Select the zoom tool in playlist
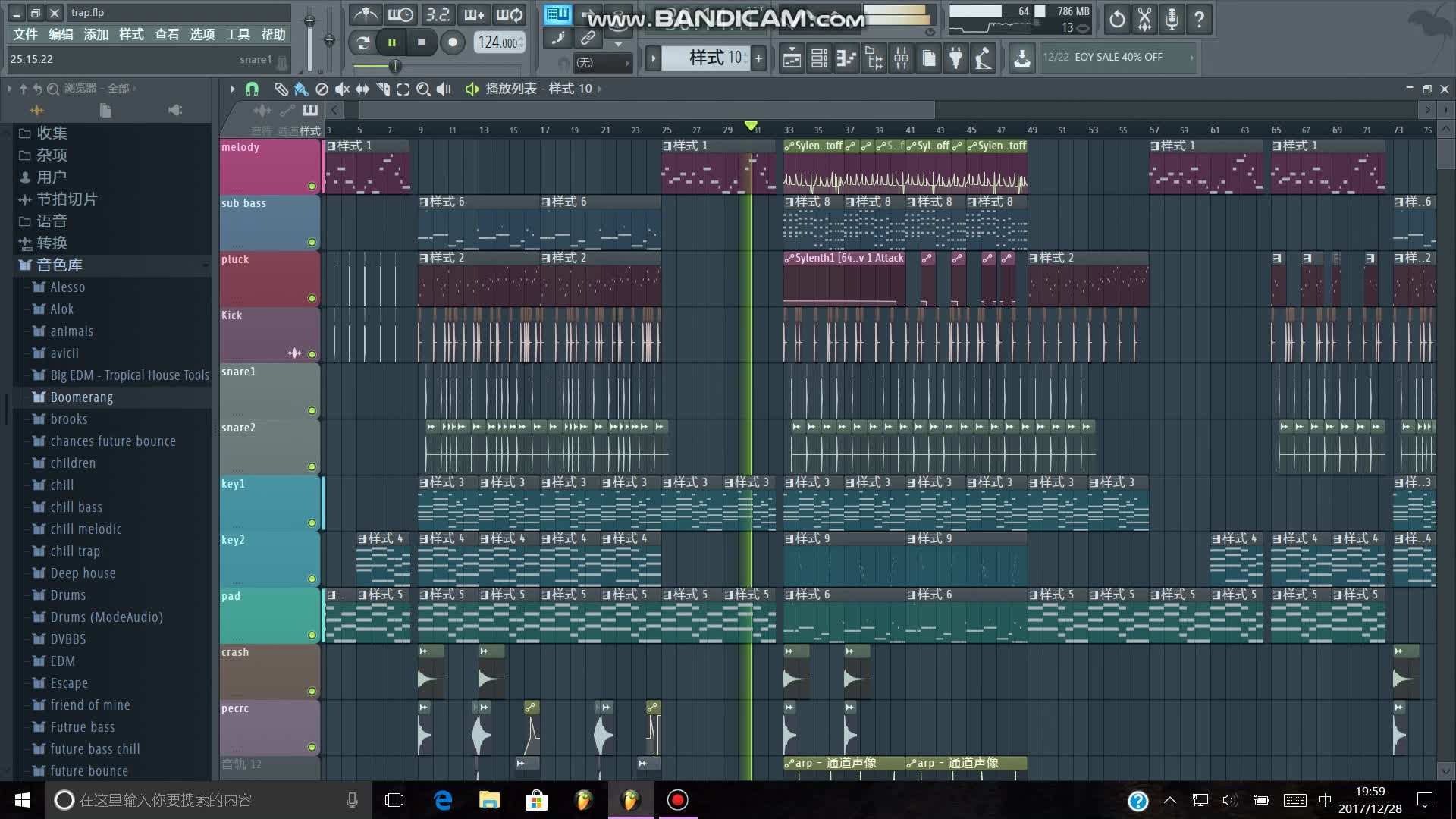The image size is (1456, 819). [424, 89]
